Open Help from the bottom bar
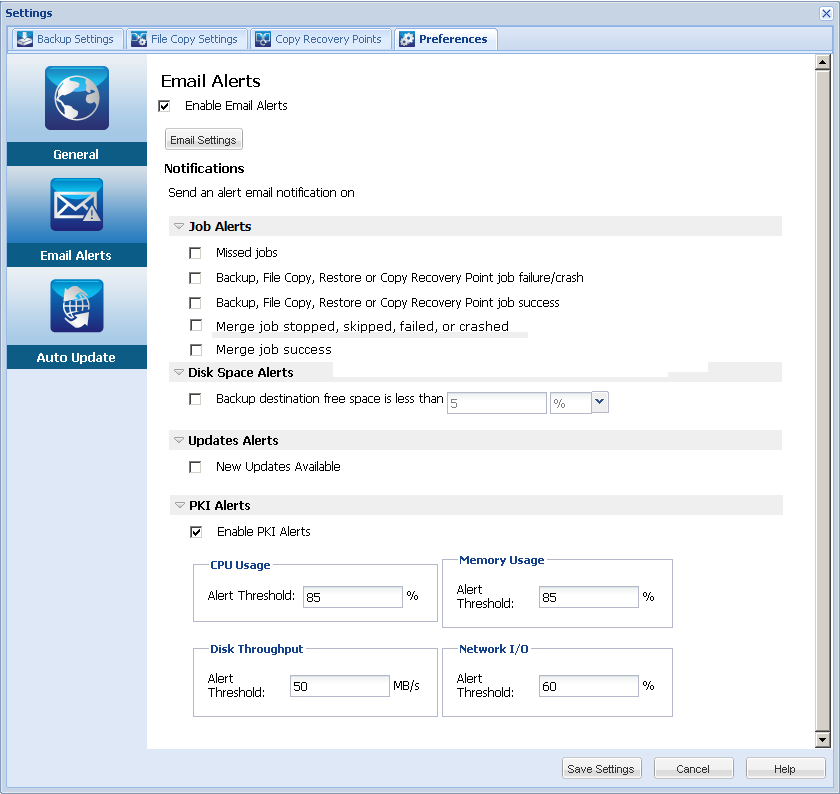840x794 pixels. 786,768
